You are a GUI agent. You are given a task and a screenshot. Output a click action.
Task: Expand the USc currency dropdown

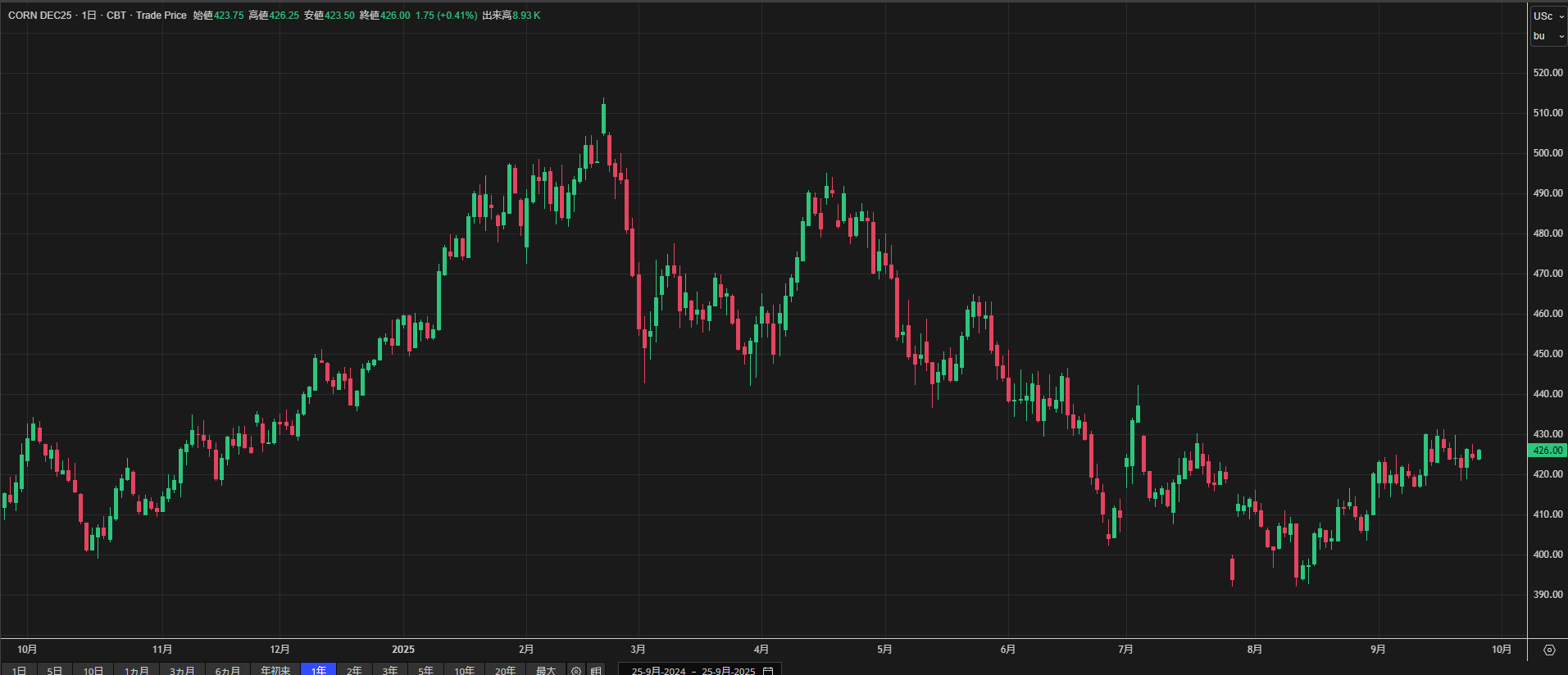(x=1548, y=16)
